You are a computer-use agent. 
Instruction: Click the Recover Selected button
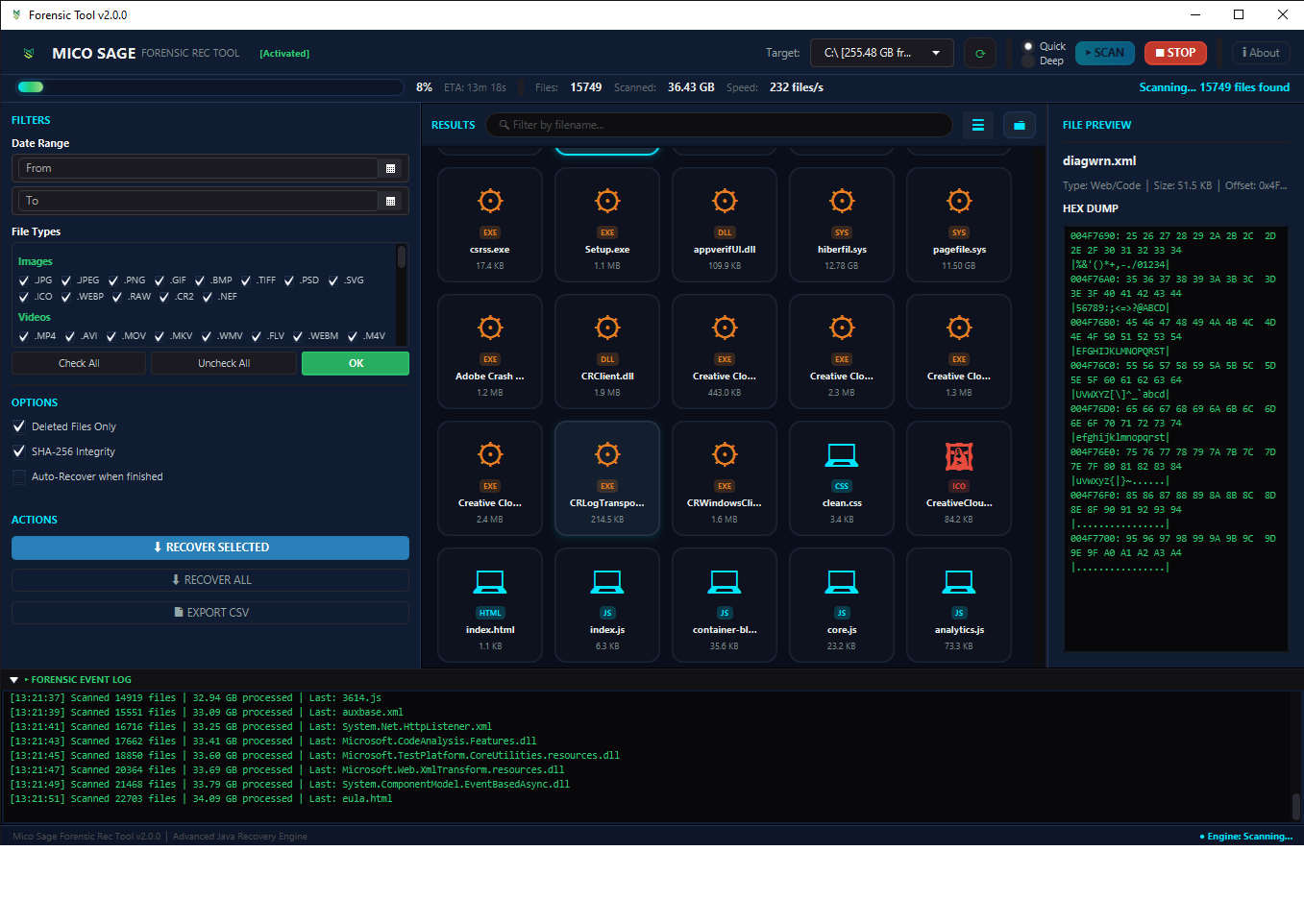tap(210, 547)
